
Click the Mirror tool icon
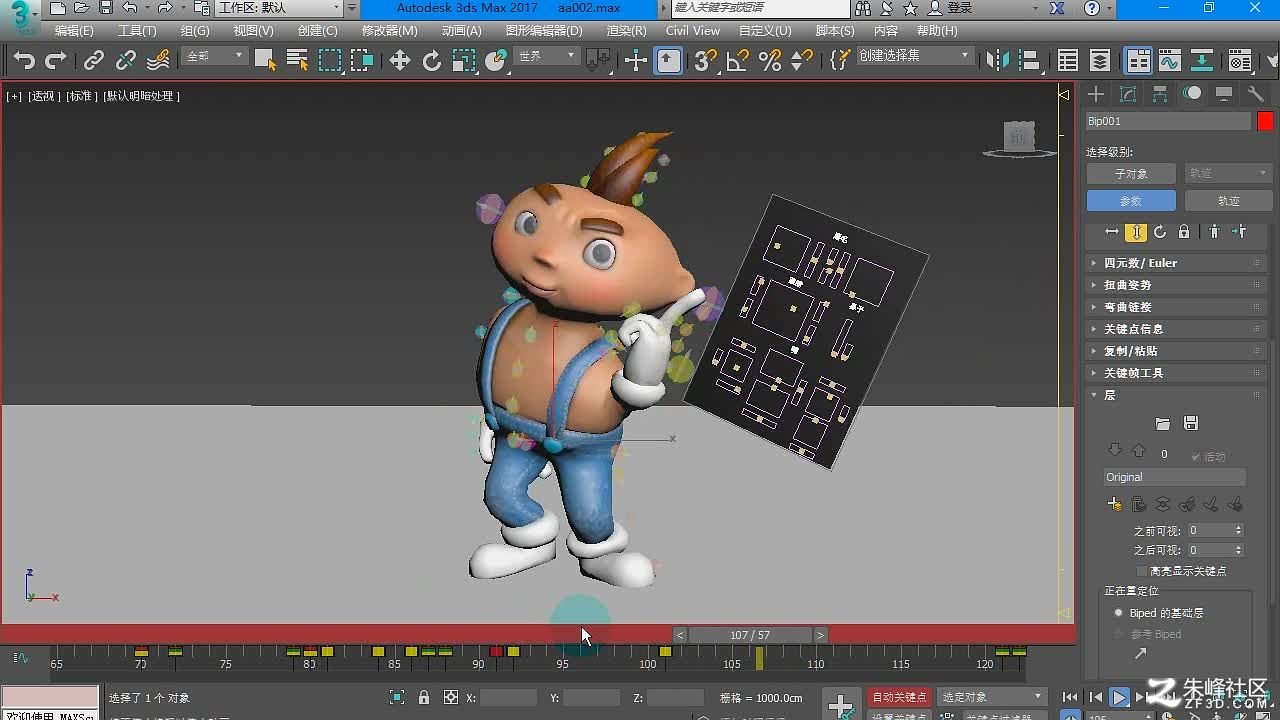click(998, 61)
